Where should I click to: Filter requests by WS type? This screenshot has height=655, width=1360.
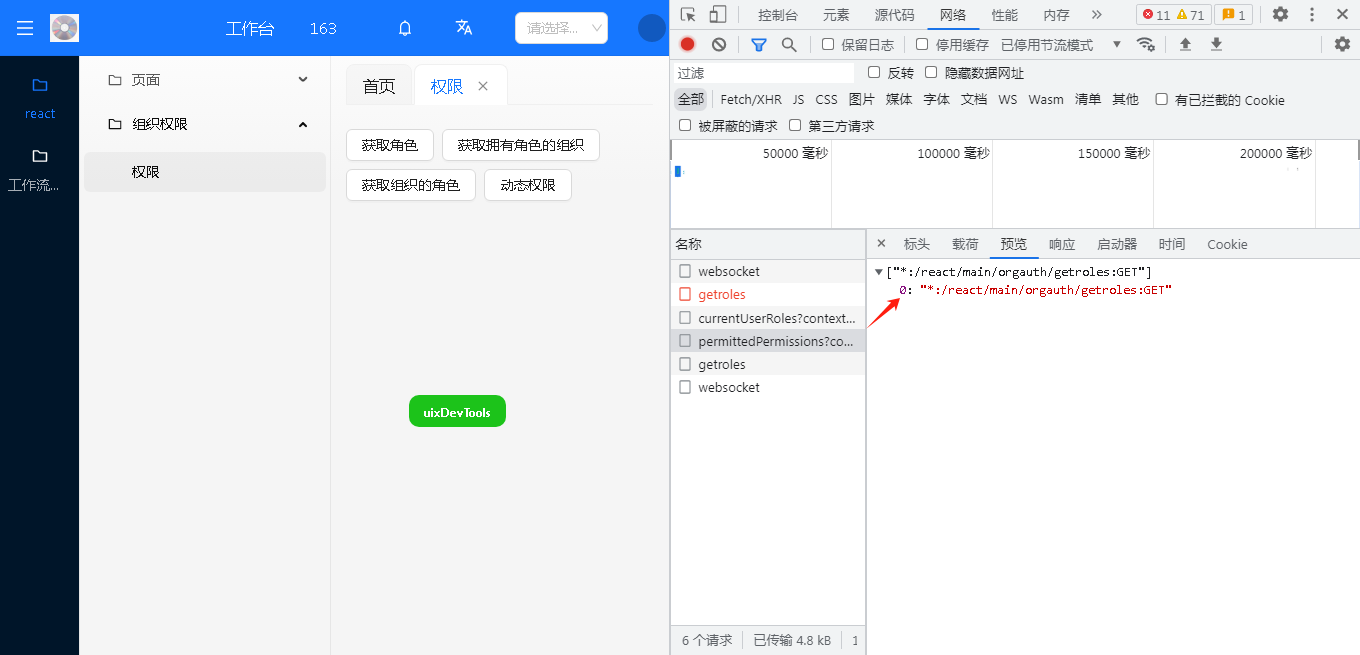click(x=1007, y=99)
